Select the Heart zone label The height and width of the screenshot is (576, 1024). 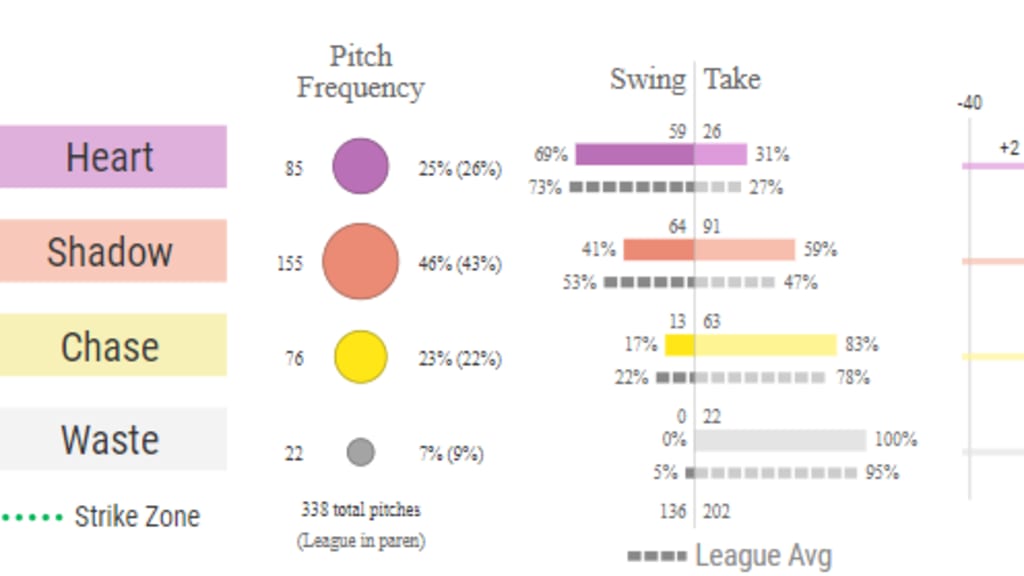pos(112,157)
